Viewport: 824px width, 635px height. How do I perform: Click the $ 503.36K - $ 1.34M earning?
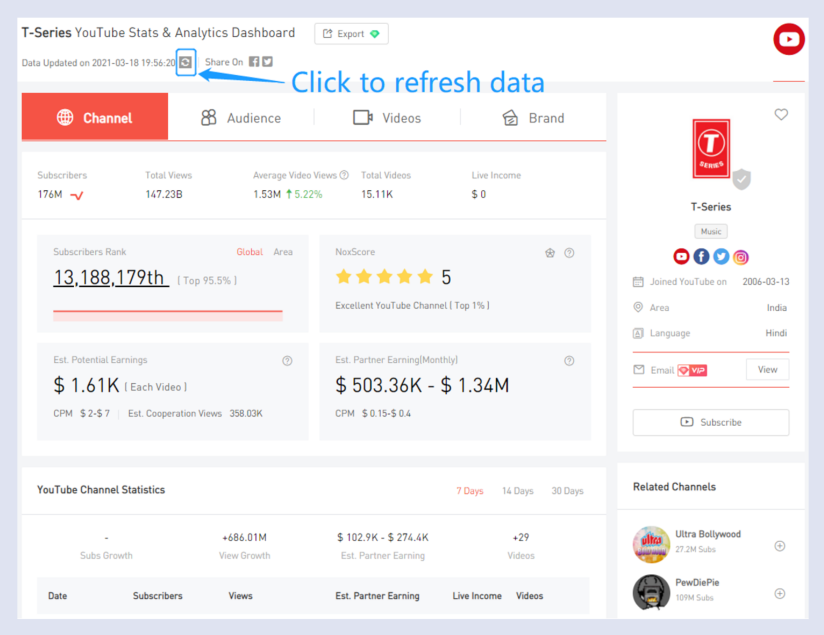(x=422, y=385)
